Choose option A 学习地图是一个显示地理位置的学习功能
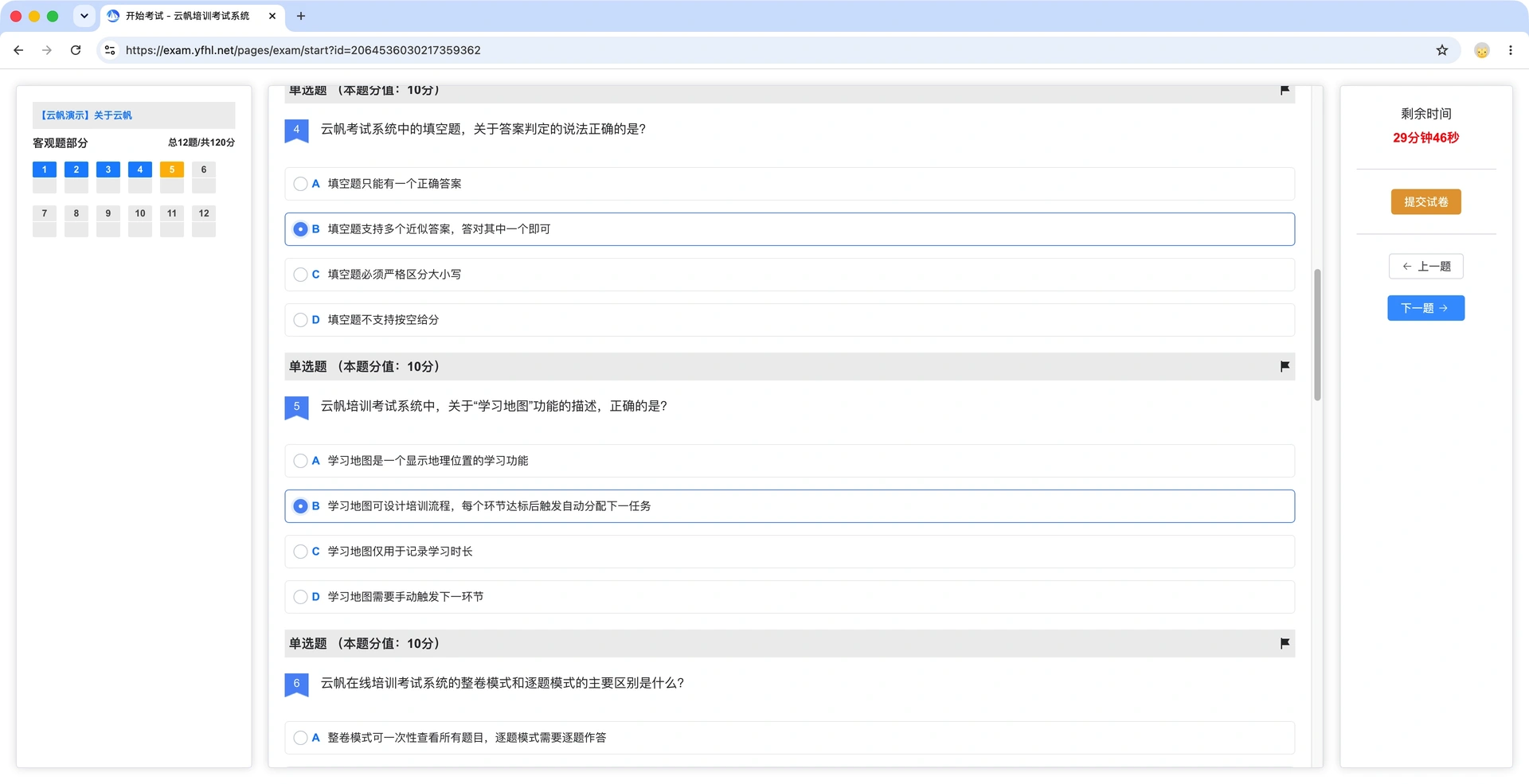This screenshot has height=784, width=1529. (789, 461)
